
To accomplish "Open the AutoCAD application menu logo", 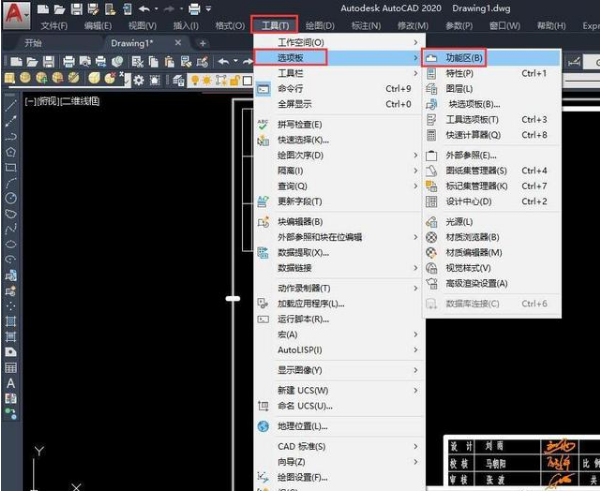I will click(x=14, y=14).
